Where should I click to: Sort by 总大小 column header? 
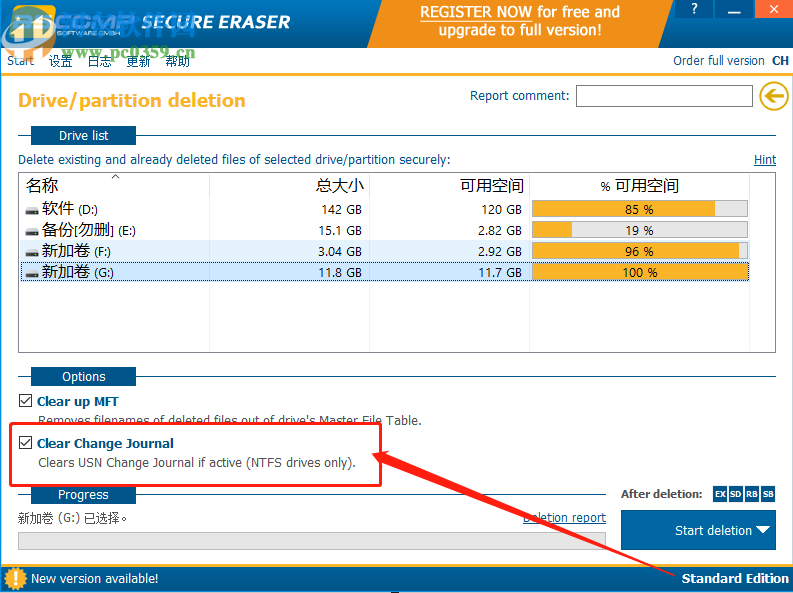click(289, 186)
